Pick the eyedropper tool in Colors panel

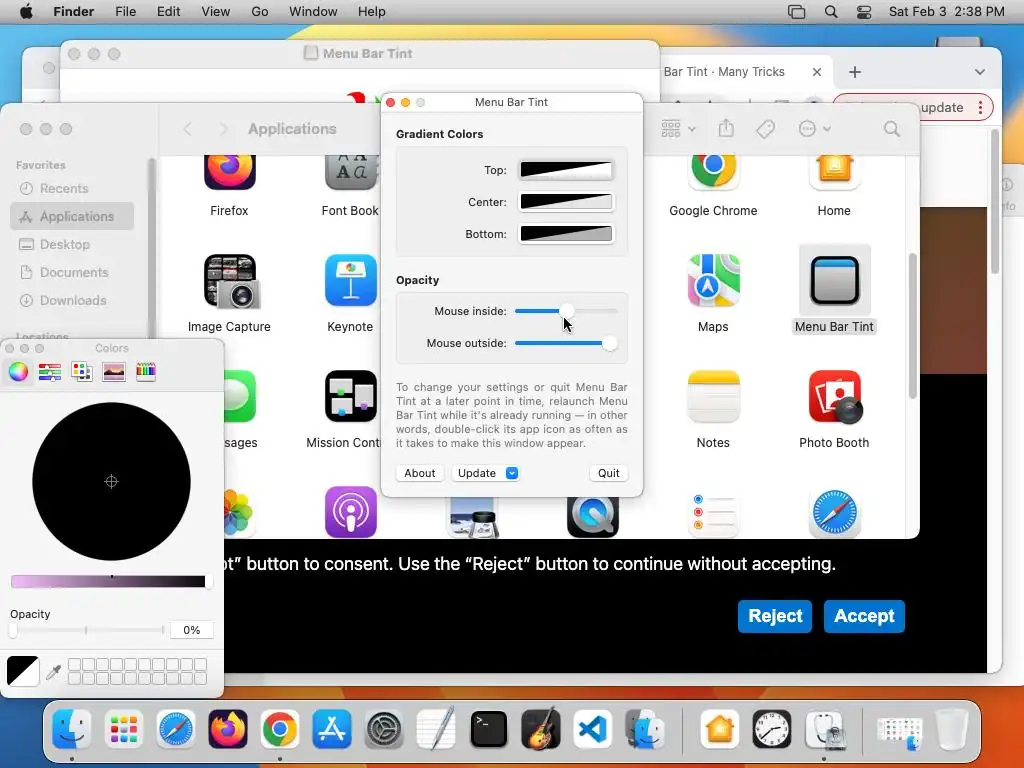click(x=54, y=672)
